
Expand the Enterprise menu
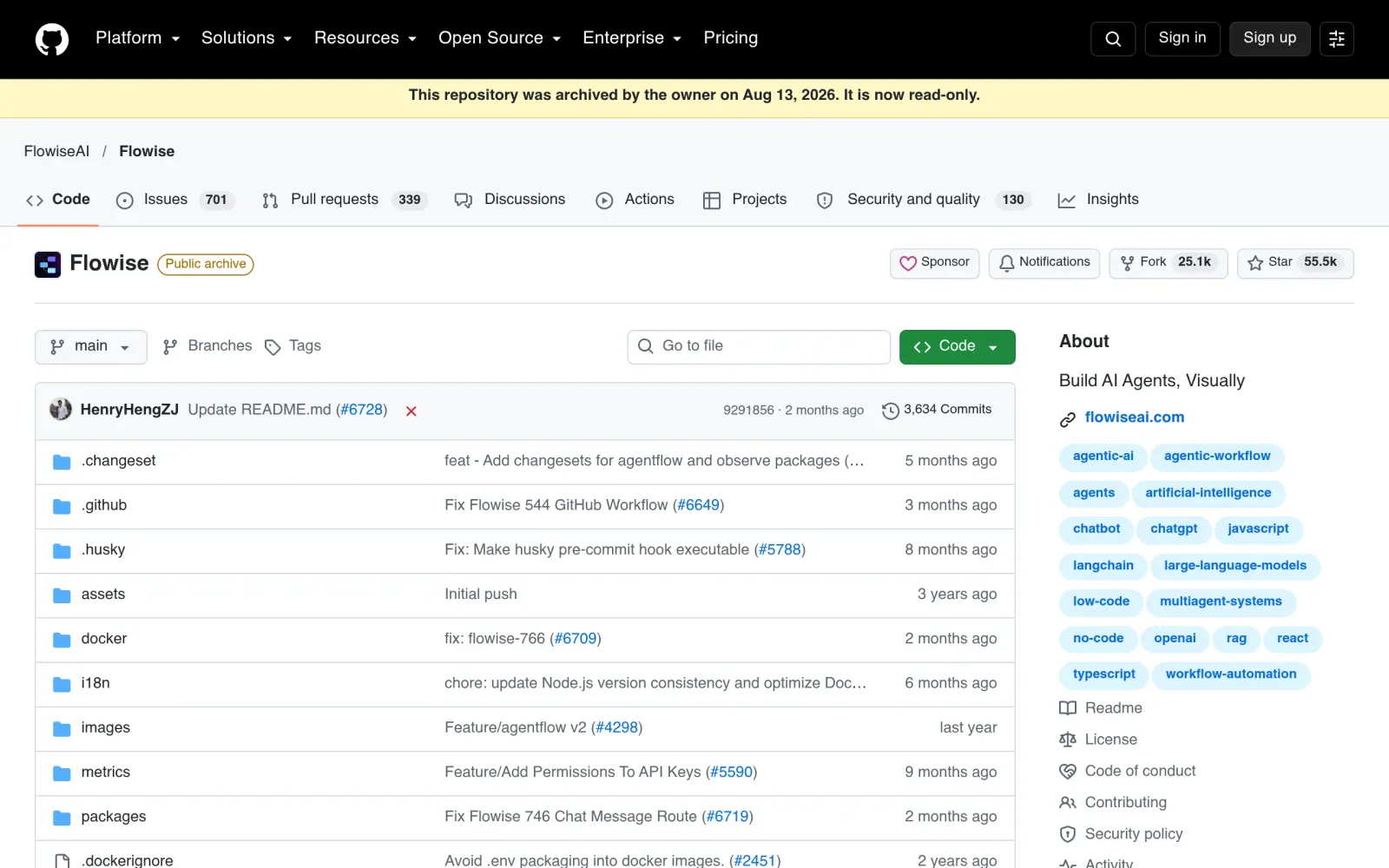point(632,38)
